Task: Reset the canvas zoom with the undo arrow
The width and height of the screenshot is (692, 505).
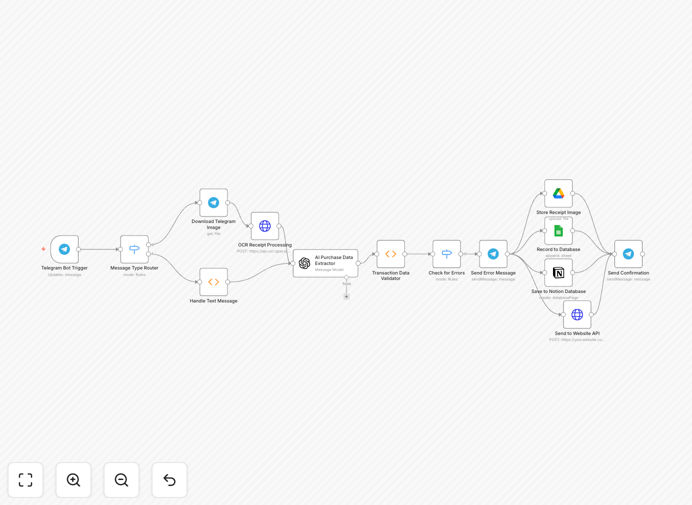Action: (169, 480)
